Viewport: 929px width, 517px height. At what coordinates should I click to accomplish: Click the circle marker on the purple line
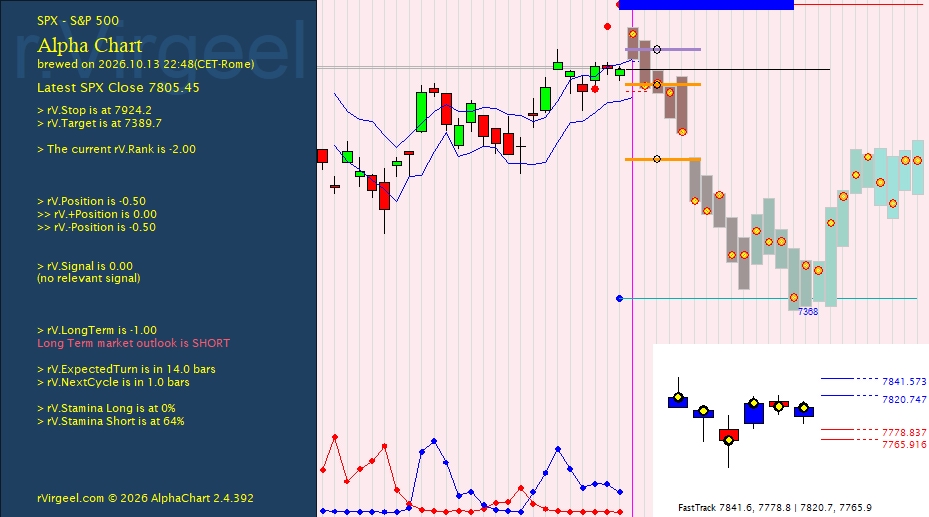point(656,50)
